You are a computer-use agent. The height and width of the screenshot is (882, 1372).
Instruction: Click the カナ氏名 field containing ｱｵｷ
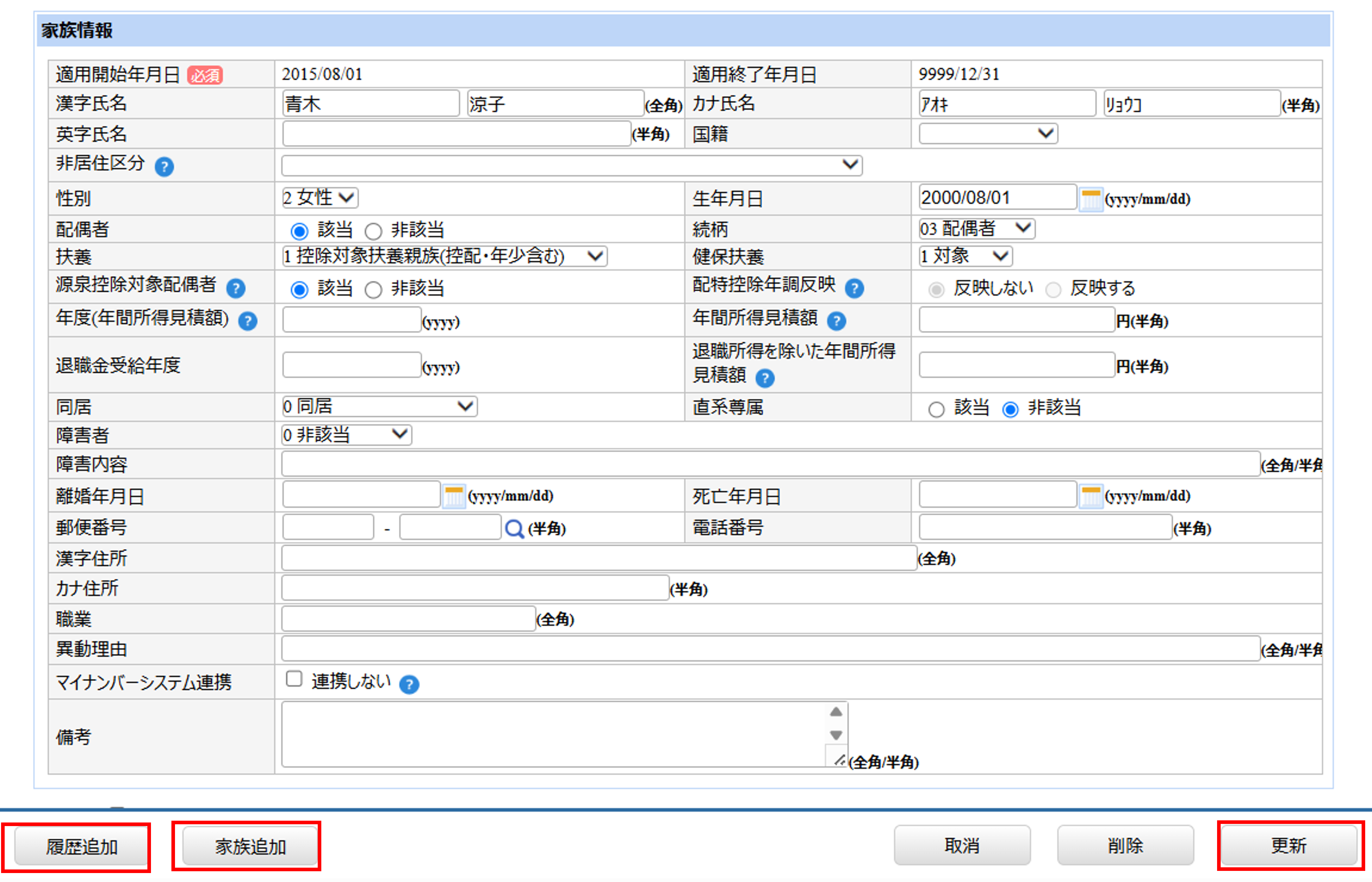1007,104
